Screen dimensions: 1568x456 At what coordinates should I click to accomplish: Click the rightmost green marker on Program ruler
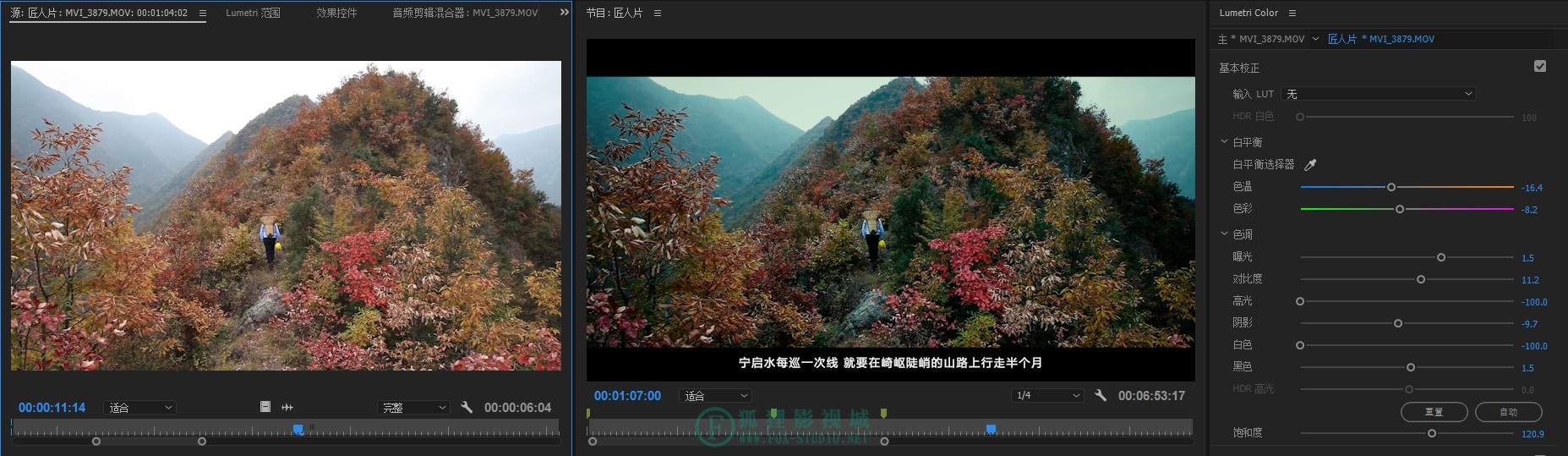883,414
